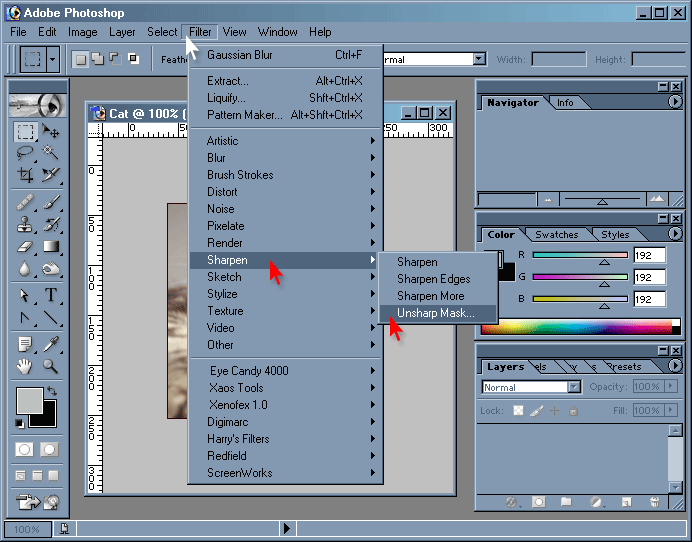692x542 pixels.
Task: Select the Notes tool
Action: tap(25, 344)
